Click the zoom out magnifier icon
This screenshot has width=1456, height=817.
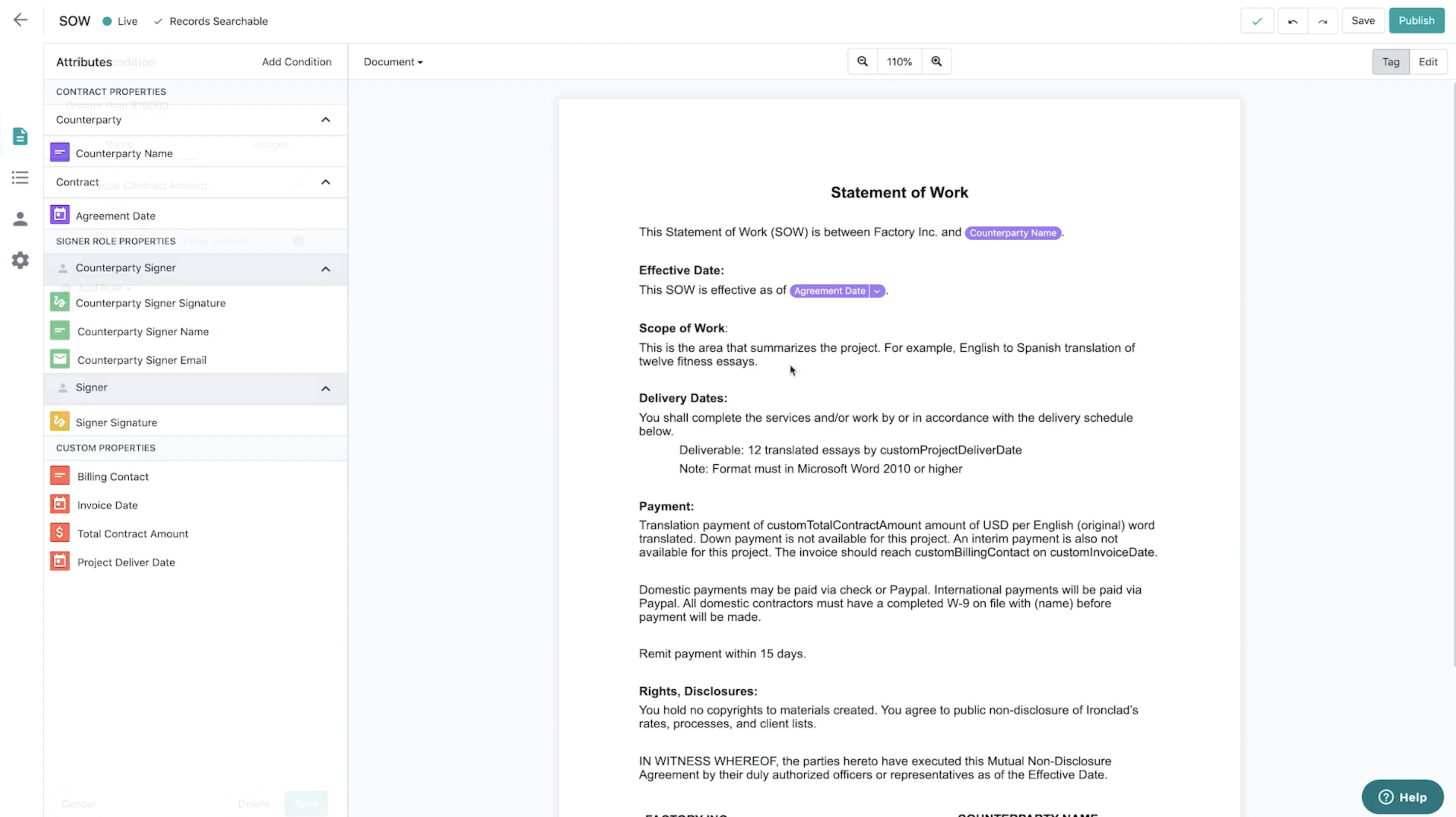click(862, 62)
